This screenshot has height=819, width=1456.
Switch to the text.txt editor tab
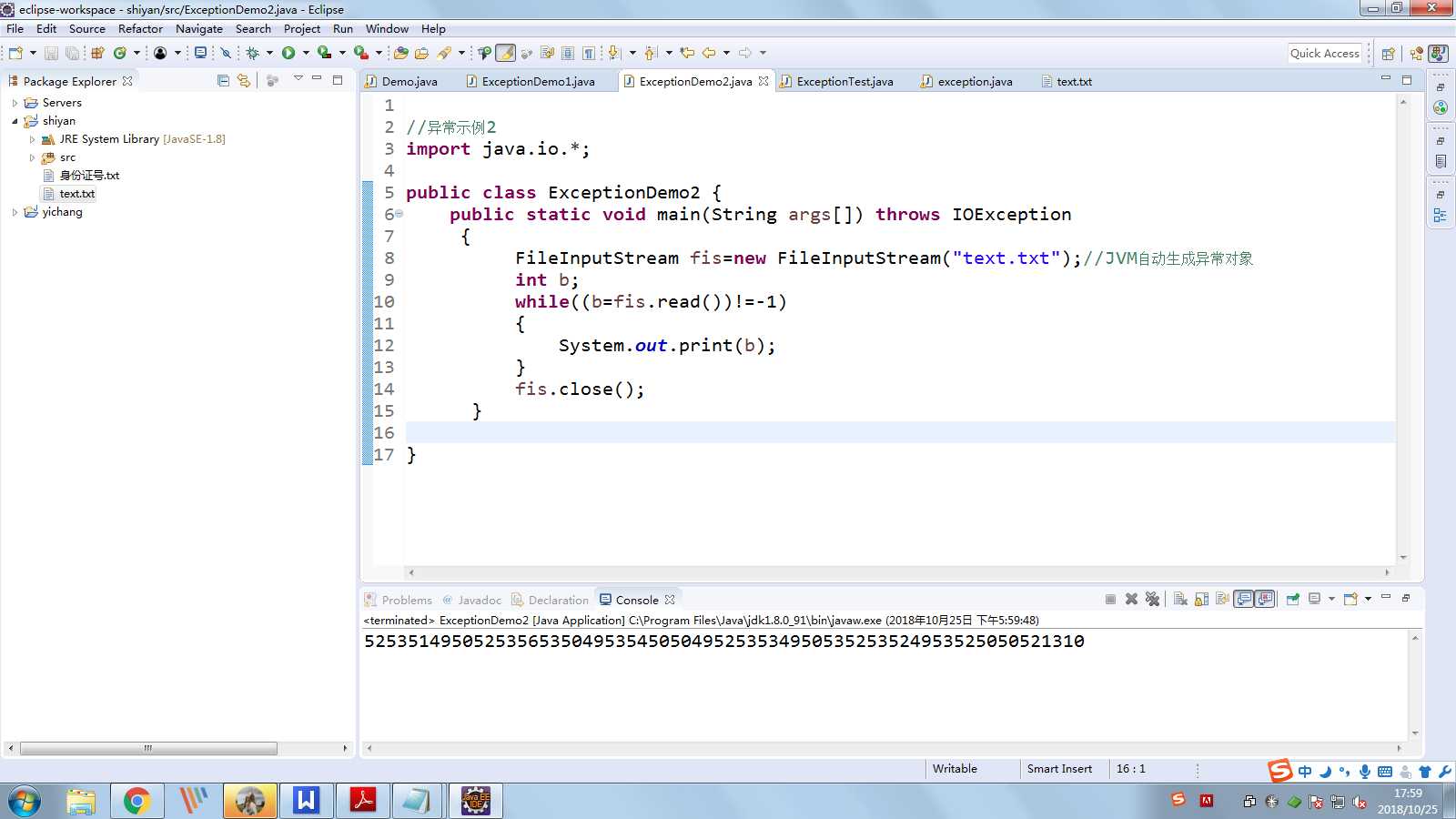[1067, 81]
